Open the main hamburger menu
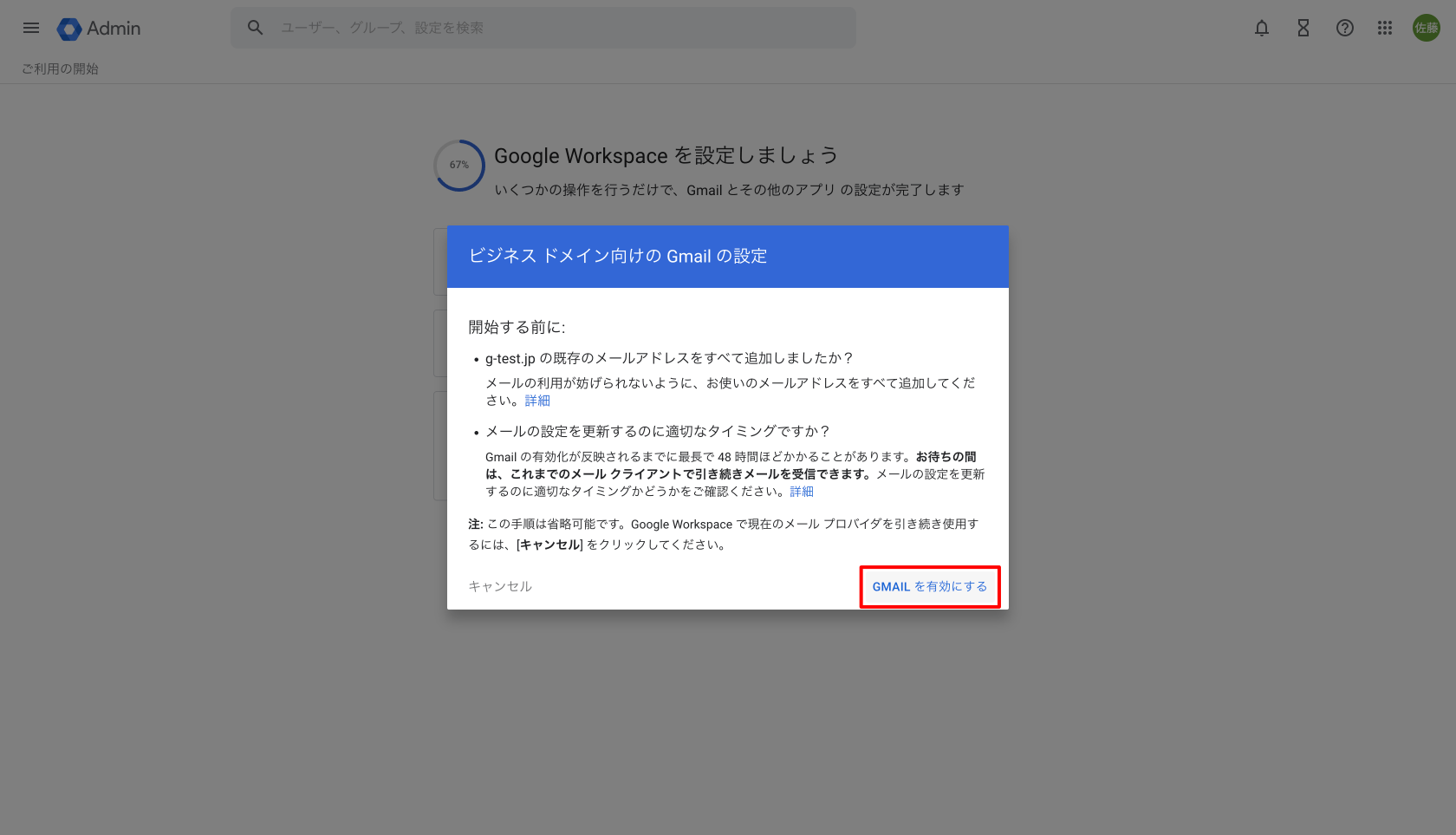 pyautogui.click(x=31, y=28)
